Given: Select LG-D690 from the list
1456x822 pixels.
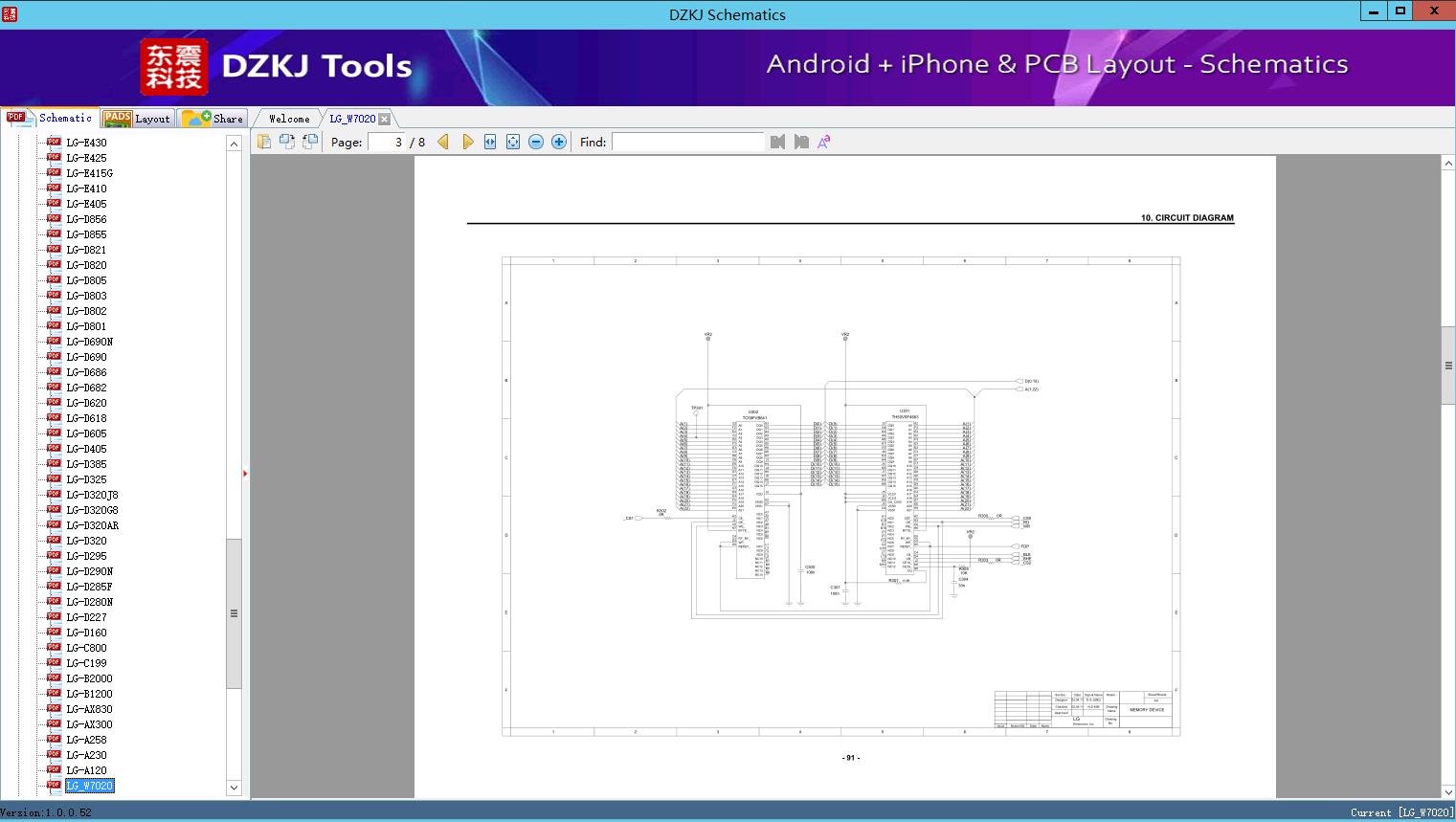Looking at the screenshot, I should [x=86, y=357].
